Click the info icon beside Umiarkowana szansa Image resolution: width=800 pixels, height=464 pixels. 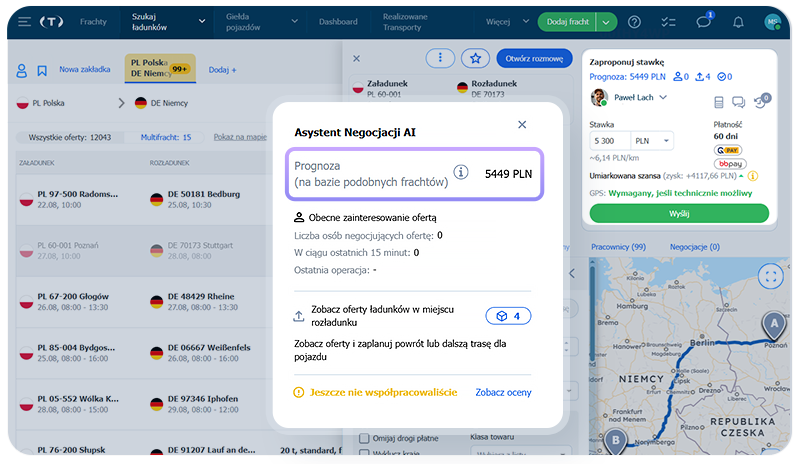(x=753, y=176)
